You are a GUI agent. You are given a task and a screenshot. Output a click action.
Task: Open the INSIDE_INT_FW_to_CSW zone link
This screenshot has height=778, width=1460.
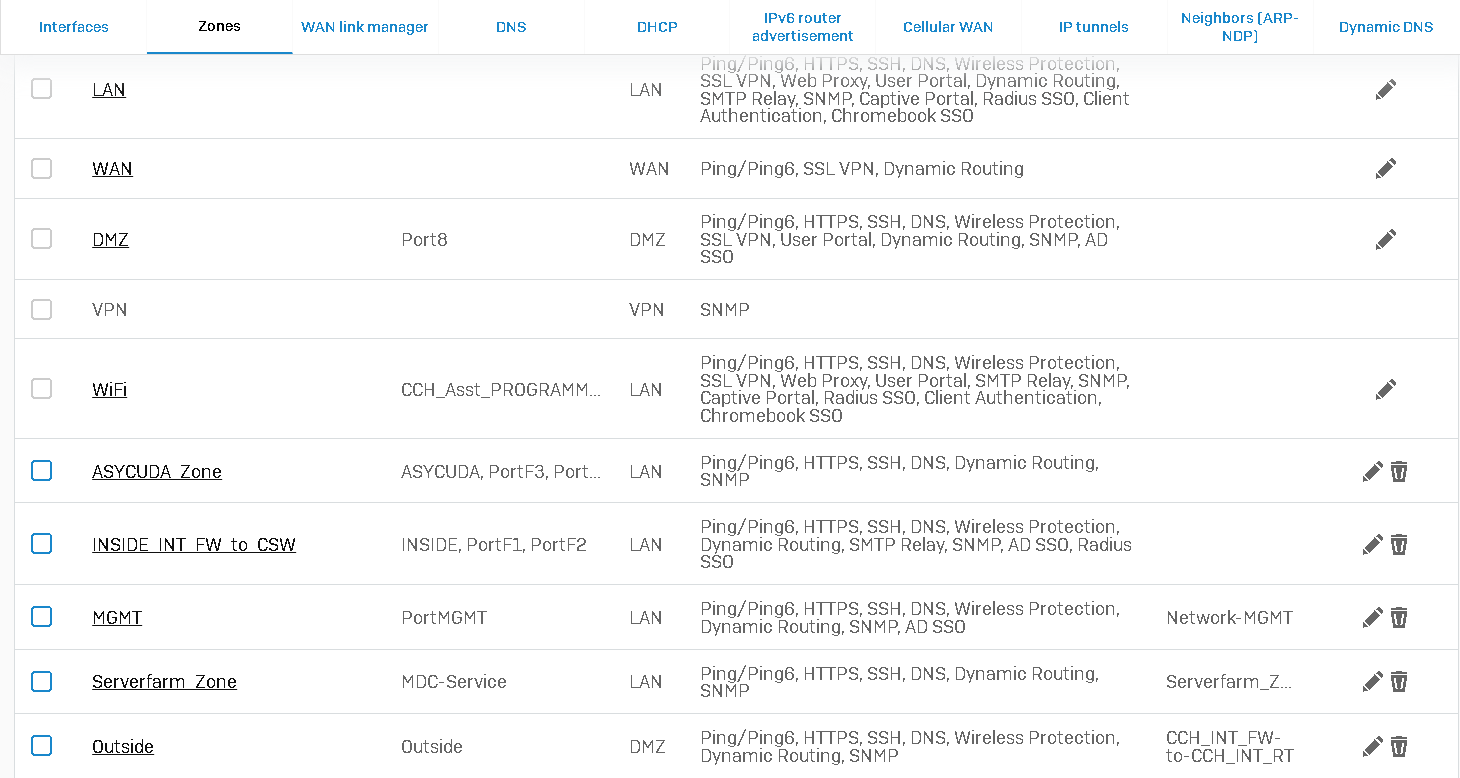coord(194,545)
